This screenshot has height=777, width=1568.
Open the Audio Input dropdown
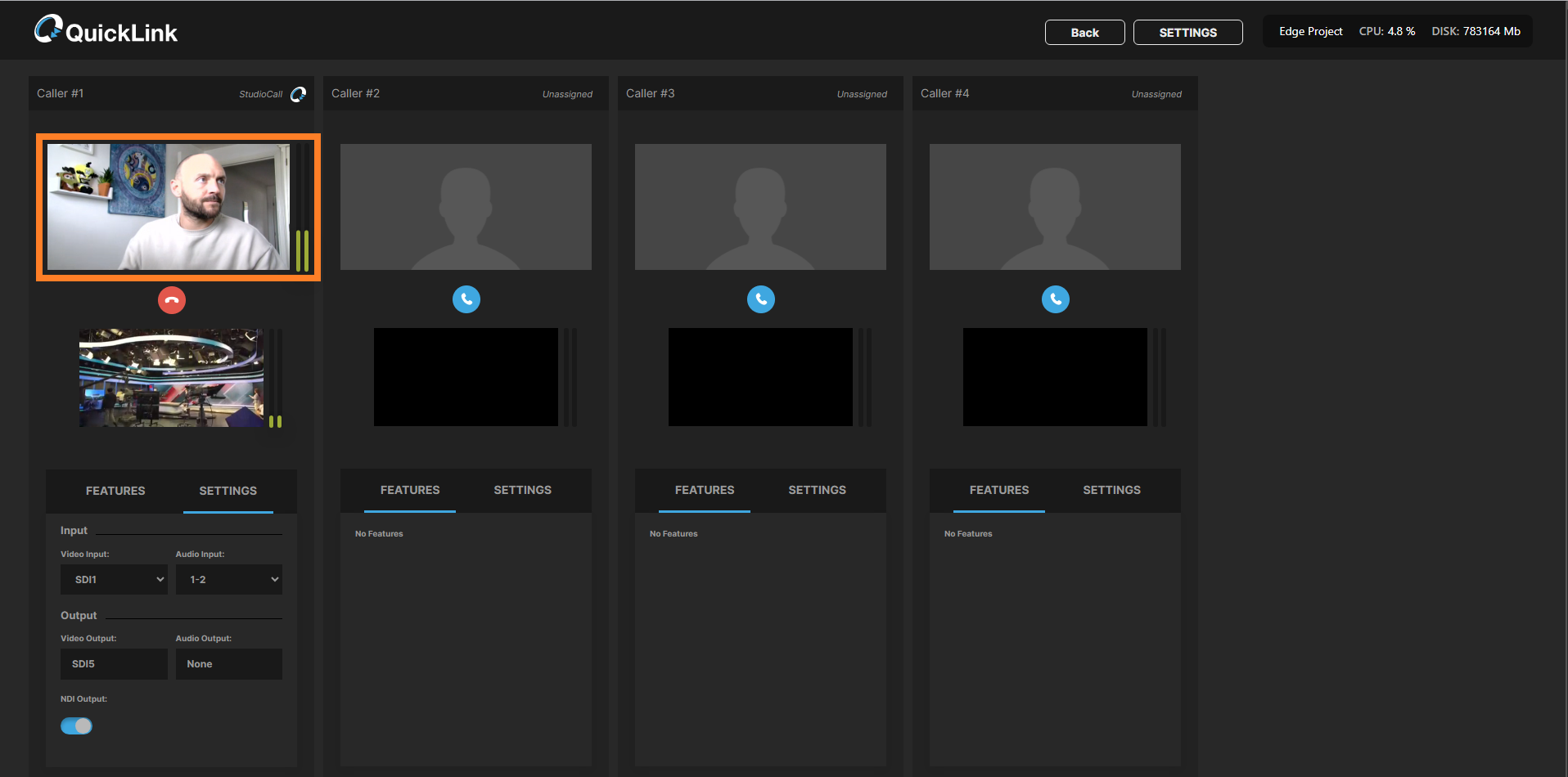(x=228, y=579)
